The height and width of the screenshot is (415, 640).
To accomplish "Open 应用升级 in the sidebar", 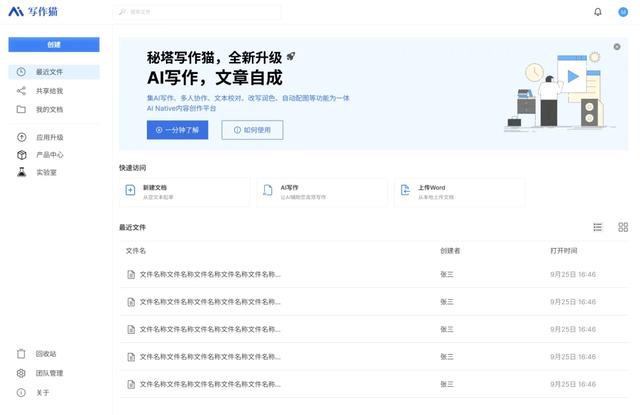I will point(49,137).
